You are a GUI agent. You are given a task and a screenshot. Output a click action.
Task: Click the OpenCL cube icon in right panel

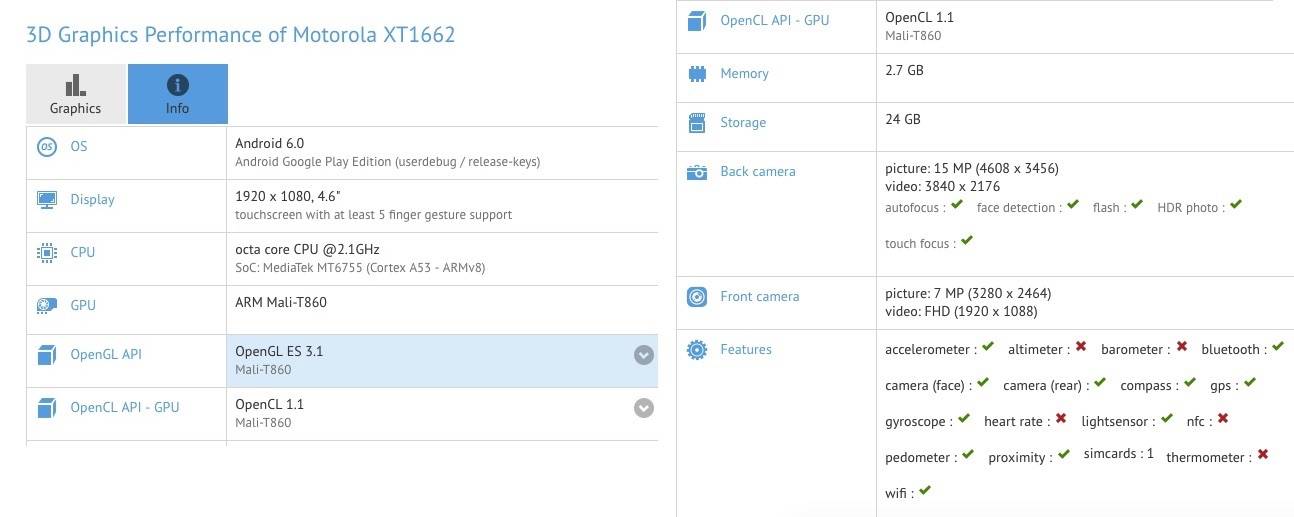[x=697, y=21]
